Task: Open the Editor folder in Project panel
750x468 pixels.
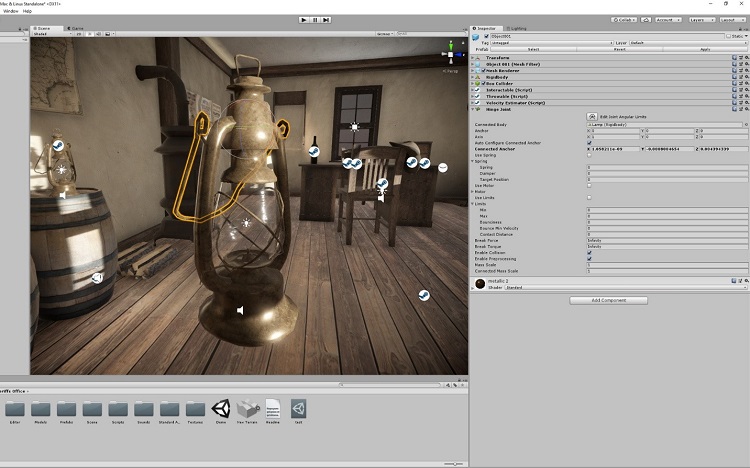Action: [15, 409]
